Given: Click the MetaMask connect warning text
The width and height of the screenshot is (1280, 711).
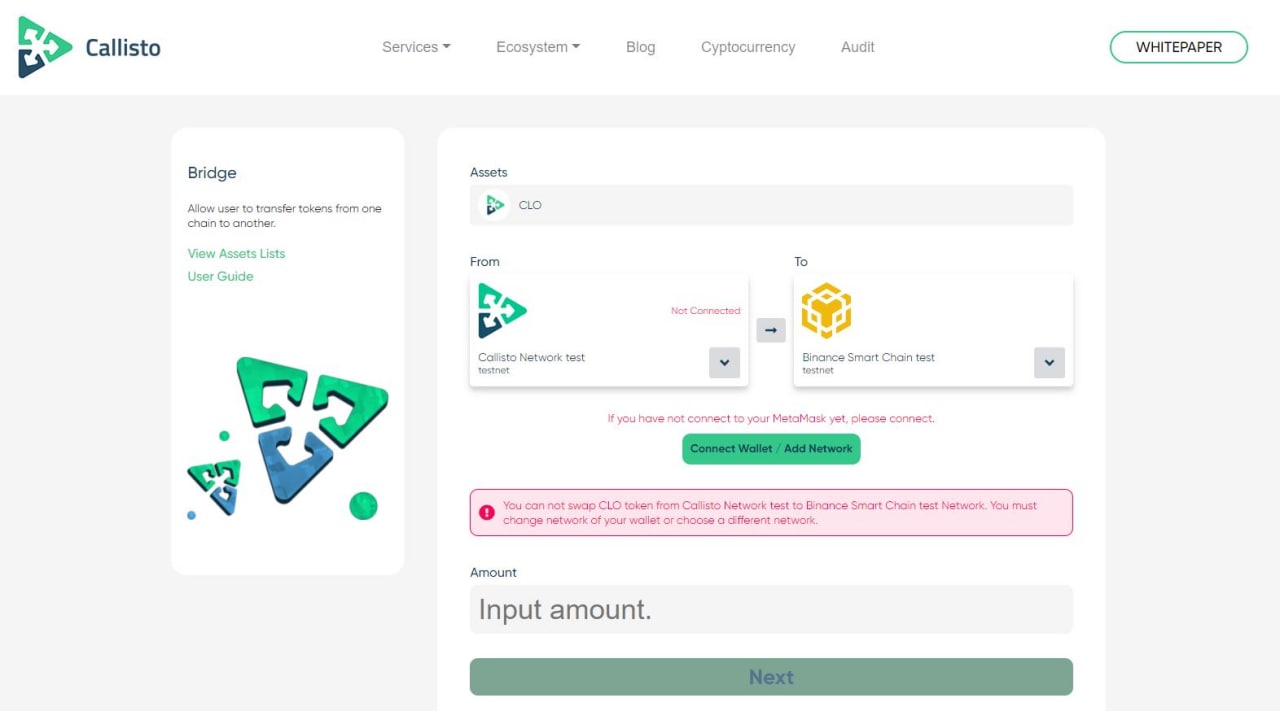Looking at the screenshot, I should pos(771,419).
